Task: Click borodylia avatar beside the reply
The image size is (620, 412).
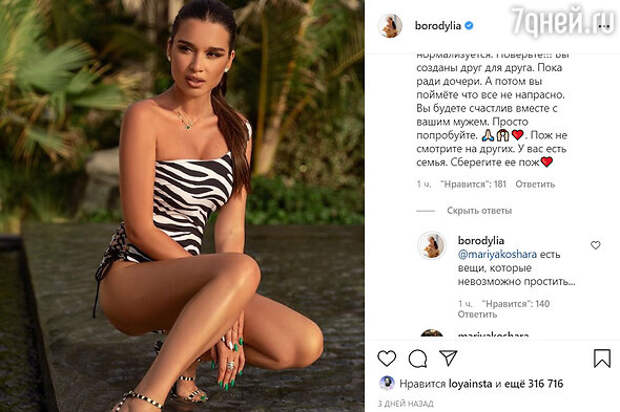Action: (x=431, y=245)
